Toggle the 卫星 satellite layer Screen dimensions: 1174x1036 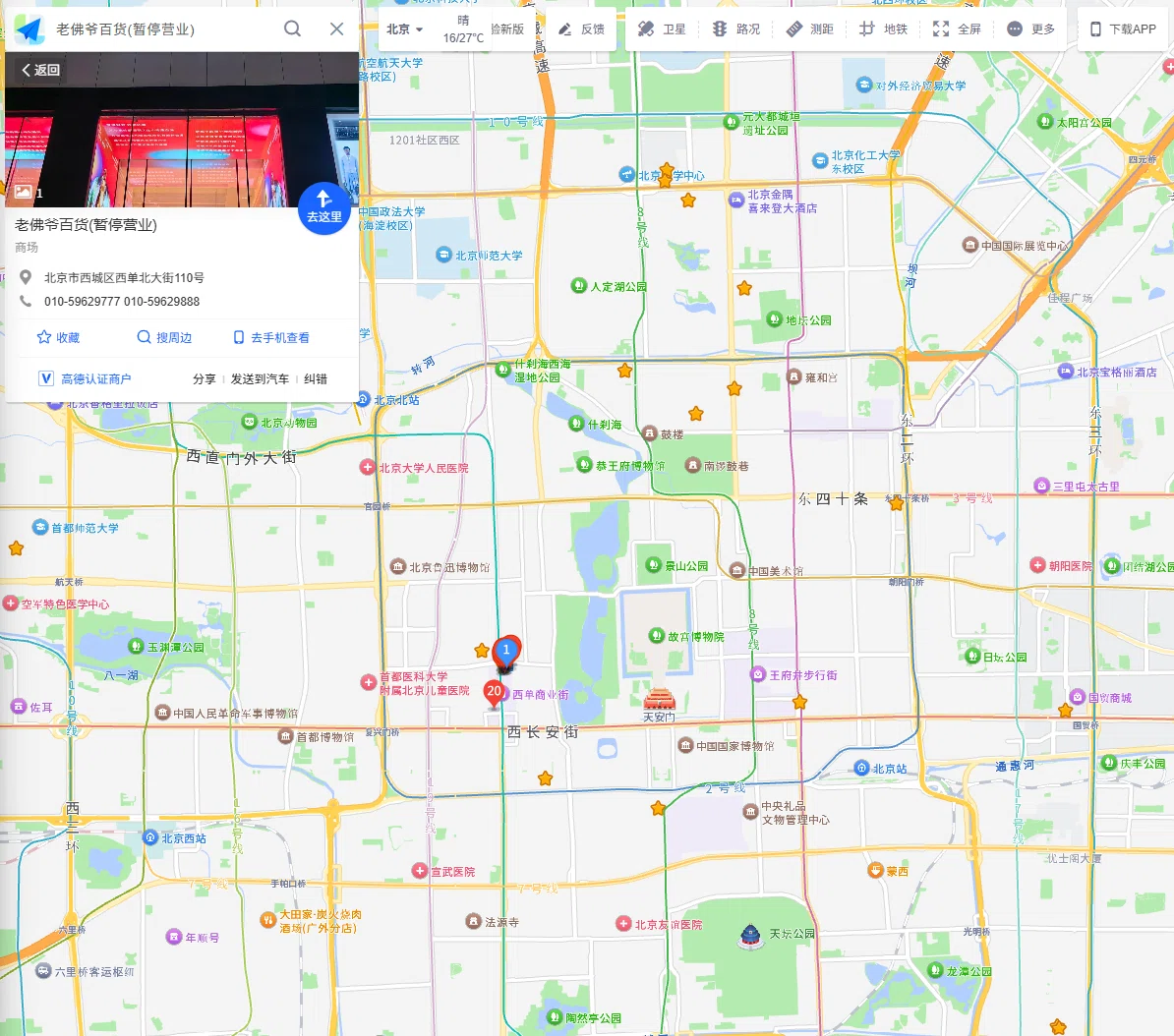pos(662,29)
